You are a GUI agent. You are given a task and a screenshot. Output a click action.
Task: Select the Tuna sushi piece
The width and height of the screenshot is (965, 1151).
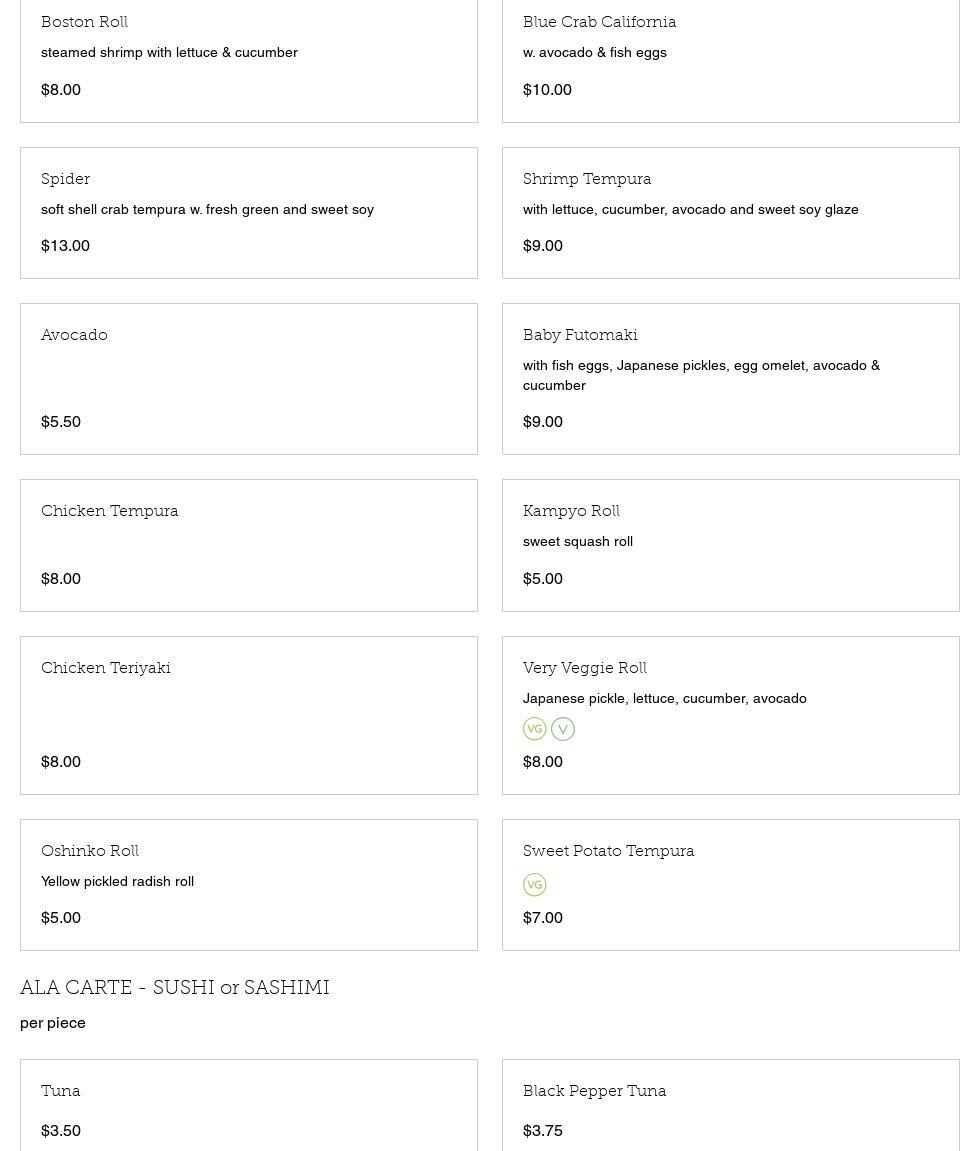pos(61,1091)
